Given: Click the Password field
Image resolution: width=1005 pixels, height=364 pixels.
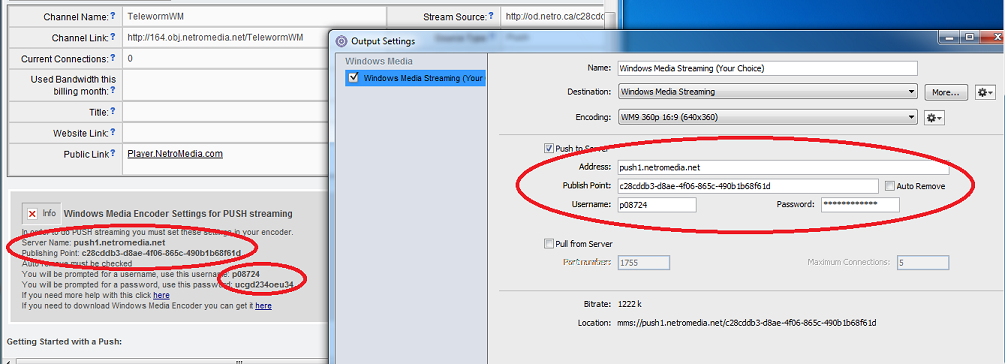Looking at the screenshot, I should click(860, 204).
